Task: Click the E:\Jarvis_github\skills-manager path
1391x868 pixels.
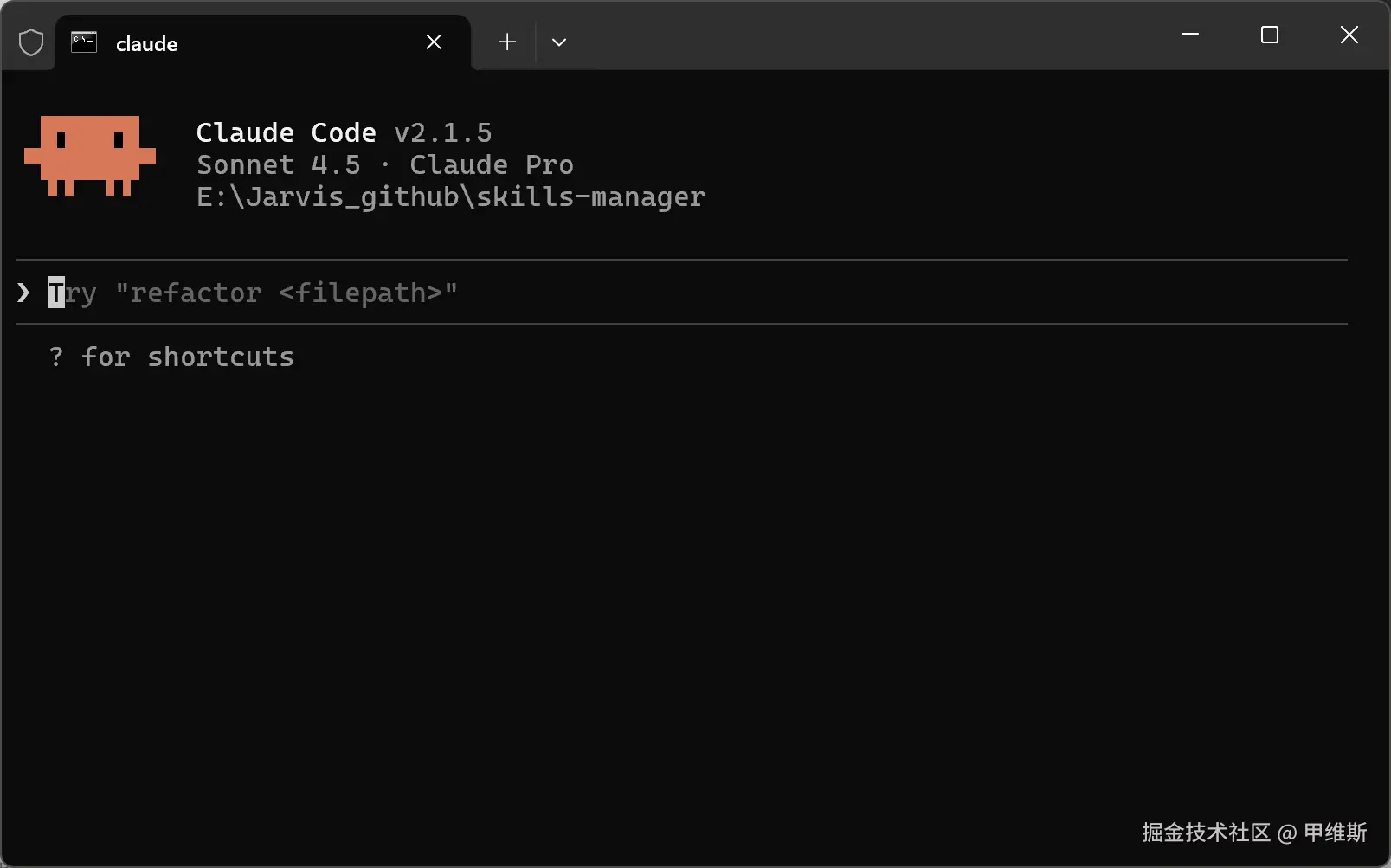Action: tap(451, 196)
